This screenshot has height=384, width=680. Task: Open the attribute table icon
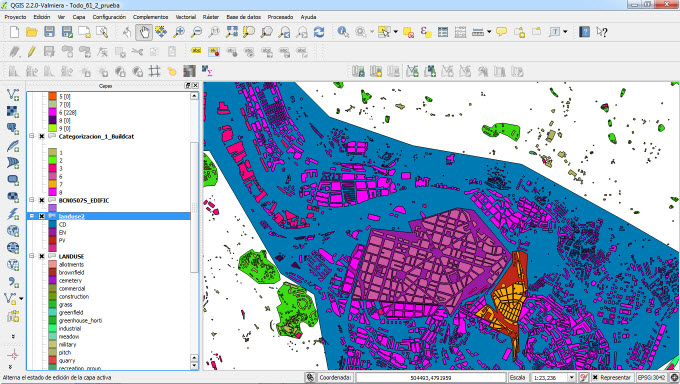[443, 32]
